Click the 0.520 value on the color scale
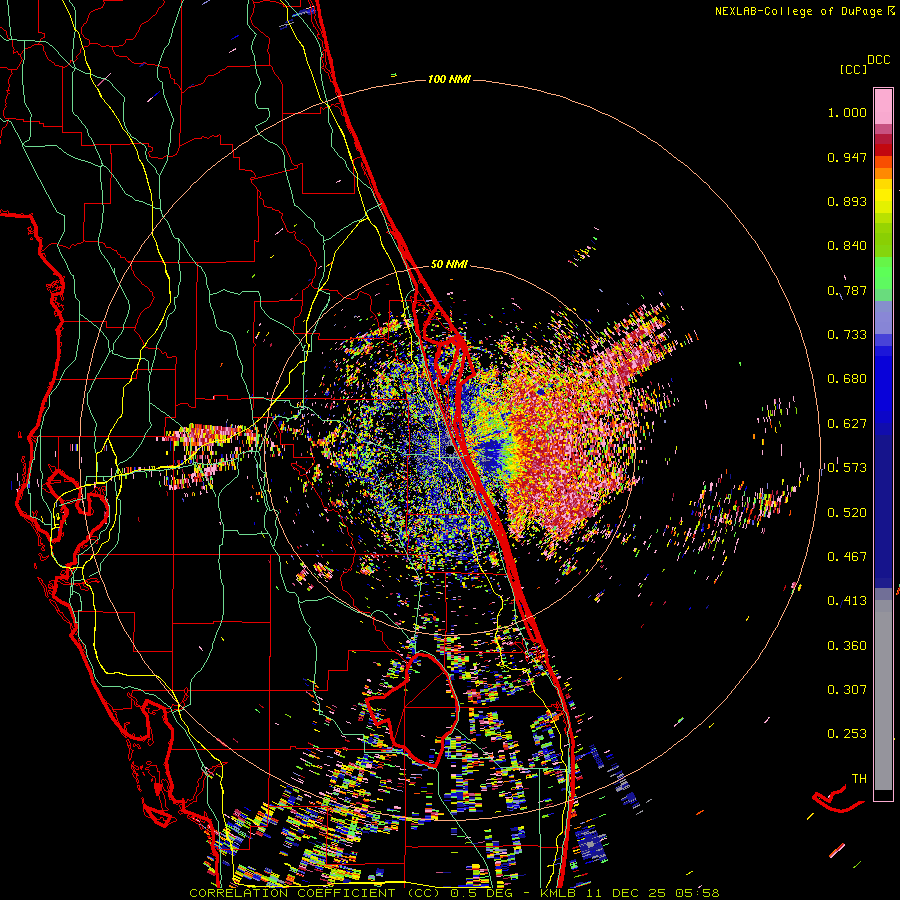Screen dimensions: 900x900 [847, 513]
